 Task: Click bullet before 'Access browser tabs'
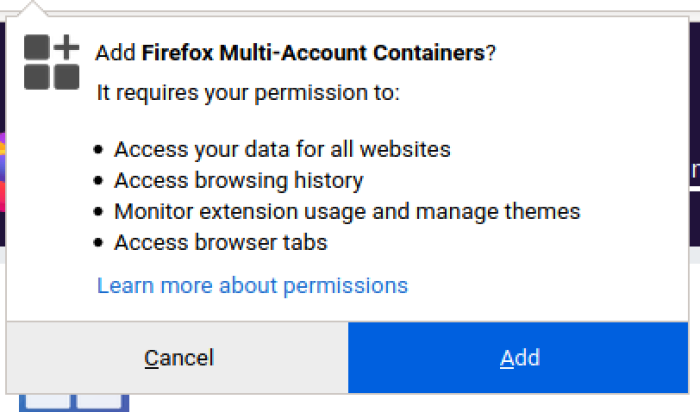(98, 244)
